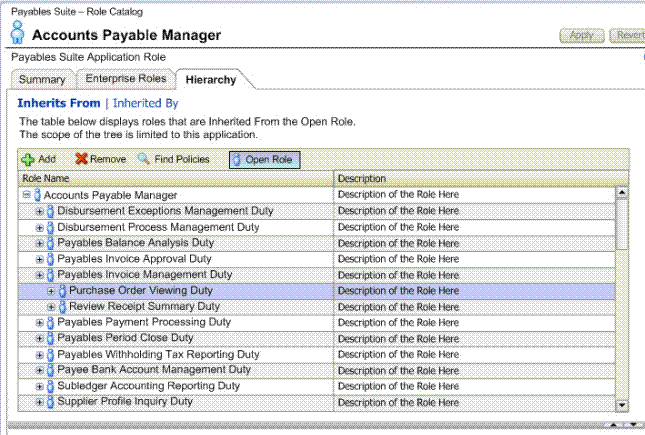Click the Add label in the toolbar
The image size is (645, 435).
47,159
